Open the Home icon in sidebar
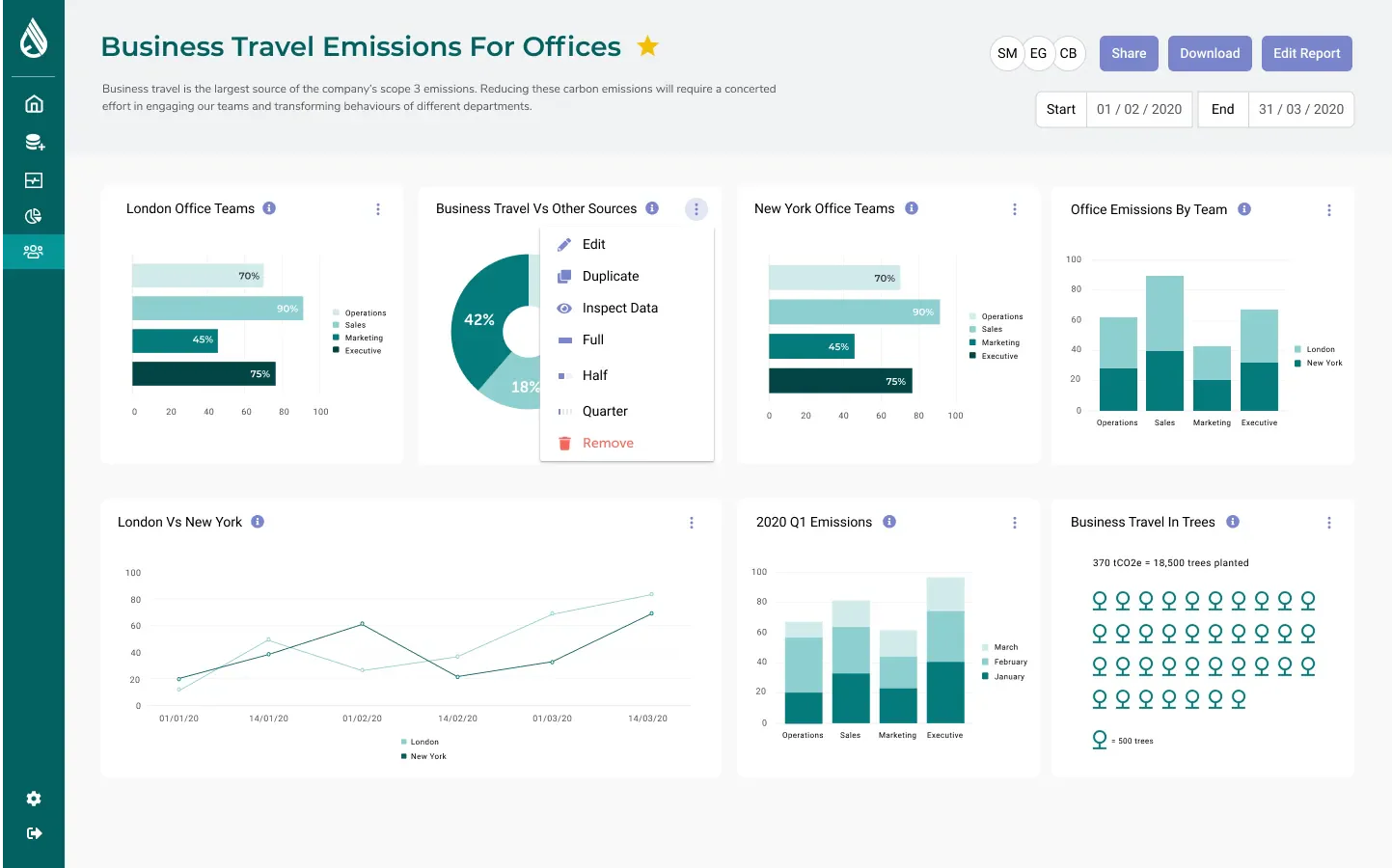Viewport: 1392px width, 868px height. pyautogui.click(x=34, y=104)
